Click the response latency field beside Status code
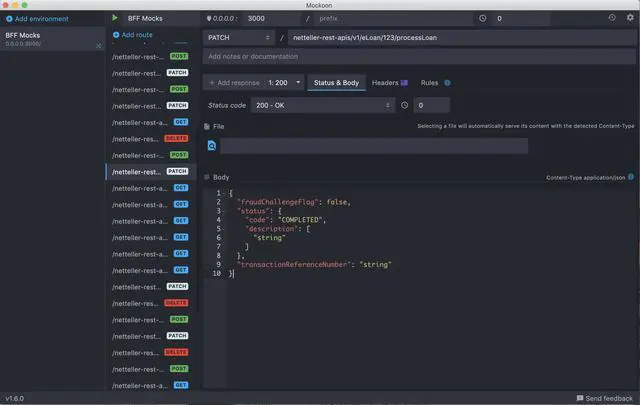Image resolution: width=640 pixels, height=405 pixels. click(x=431, y=105)
